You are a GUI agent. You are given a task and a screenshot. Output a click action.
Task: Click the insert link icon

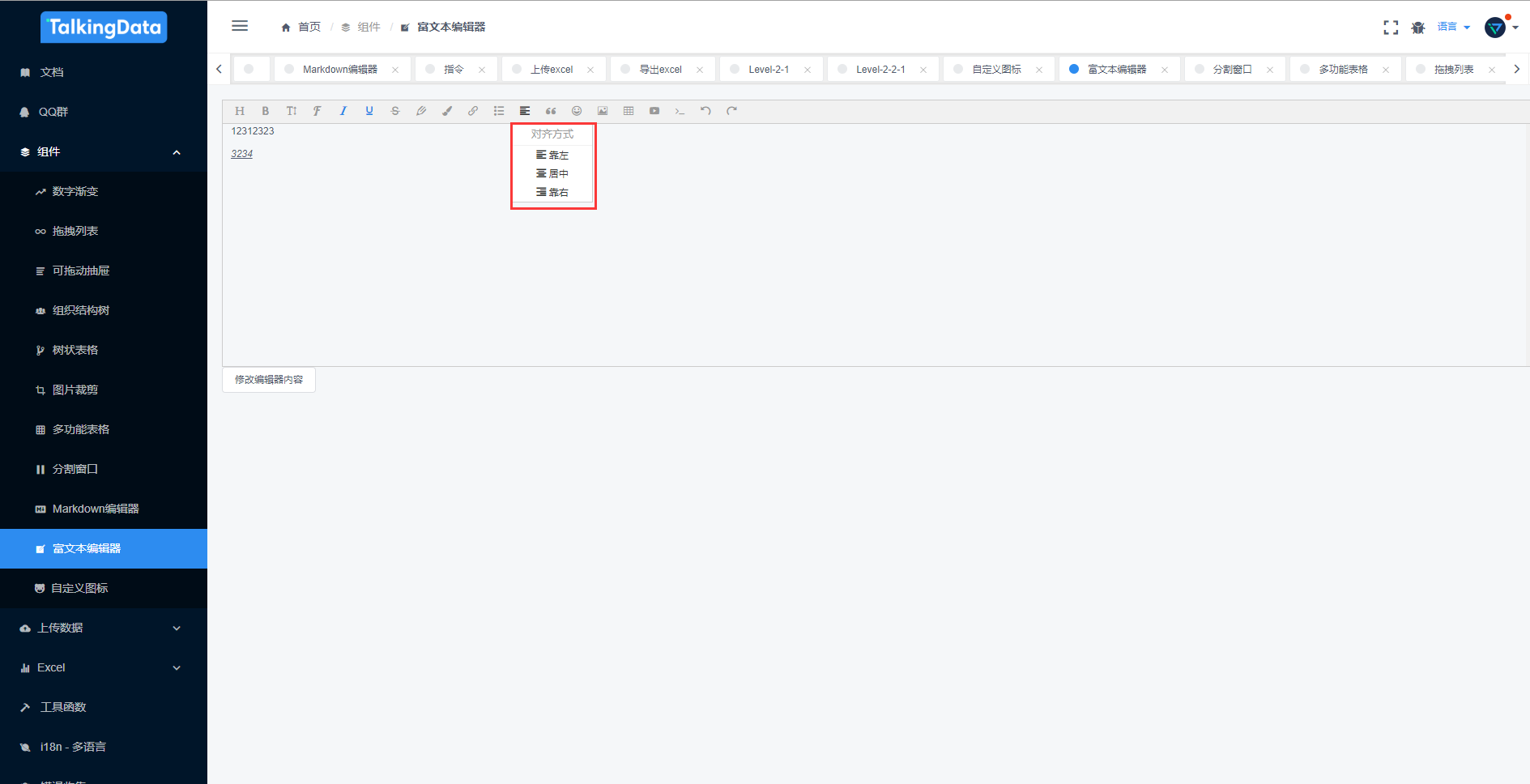point(473,111)
